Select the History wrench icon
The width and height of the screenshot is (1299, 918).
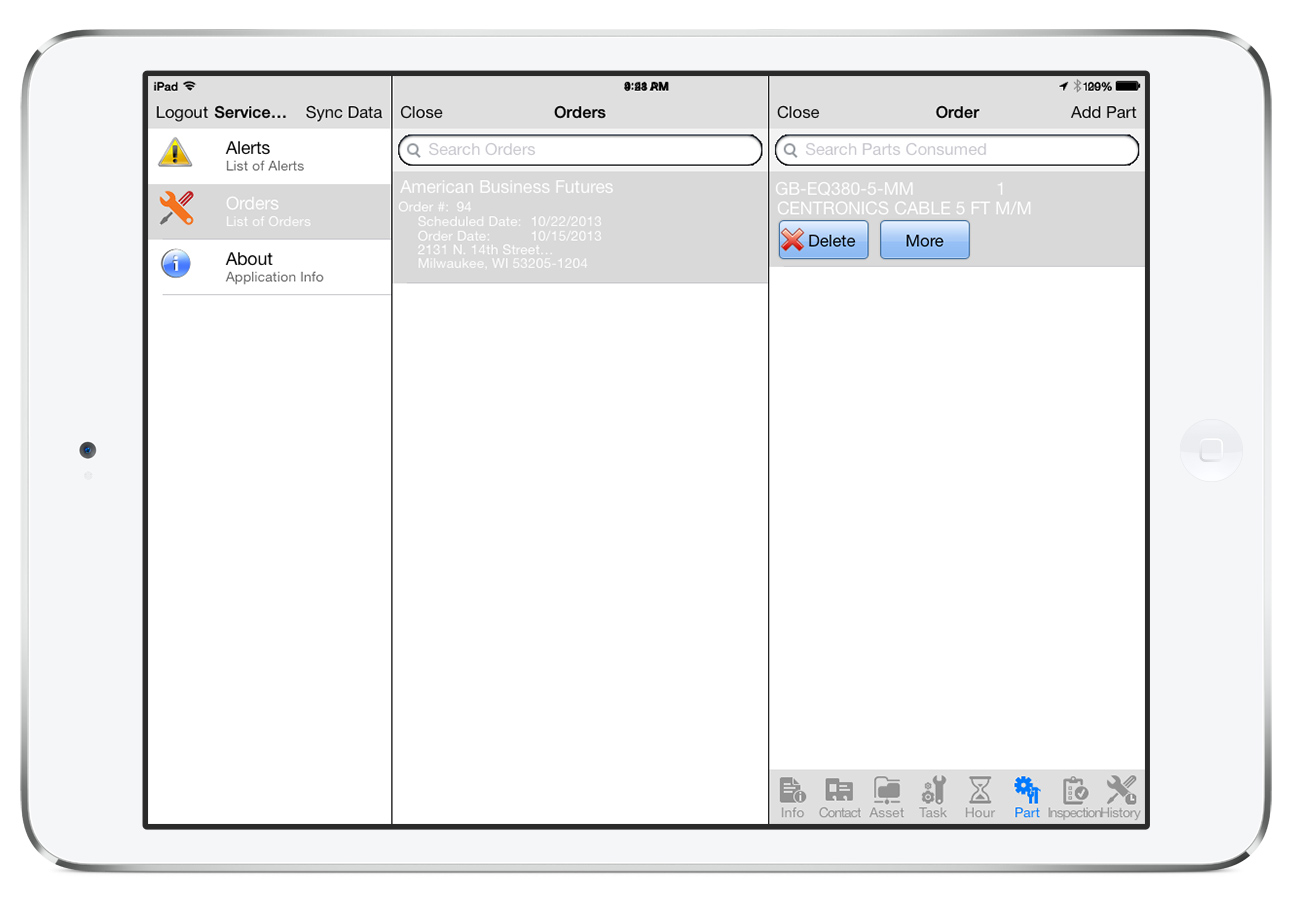click(x=1122, y=795)
